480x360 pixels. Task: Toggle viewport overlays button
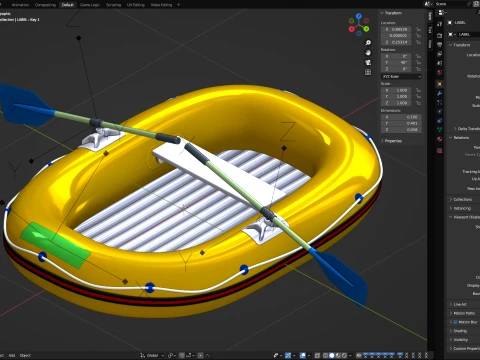coord(303,355)
